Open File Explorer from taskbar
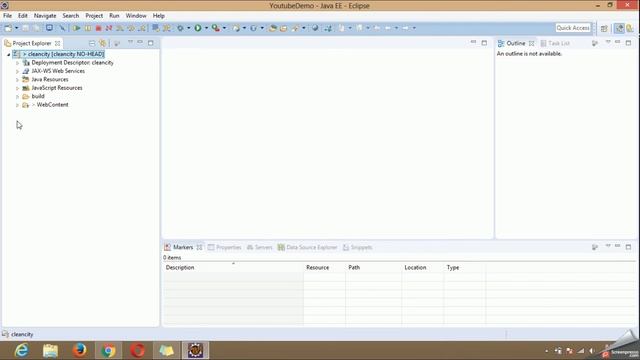 [51, 350]
